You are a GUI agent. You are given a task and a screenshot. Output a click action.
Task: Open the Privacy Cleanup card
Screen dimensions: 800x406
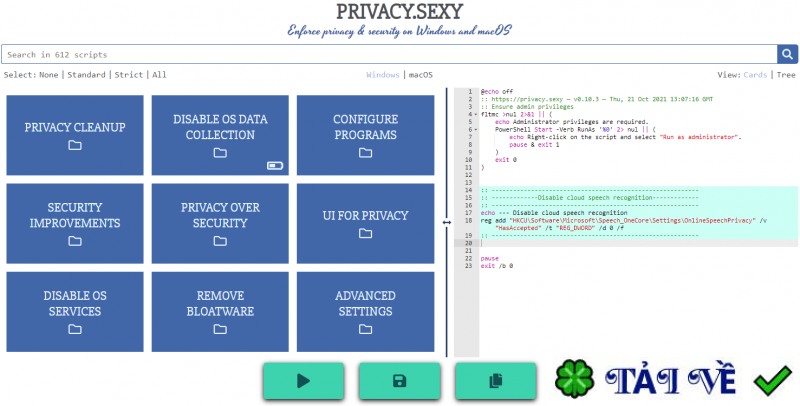pyautogui.click(x=75, y=135)
